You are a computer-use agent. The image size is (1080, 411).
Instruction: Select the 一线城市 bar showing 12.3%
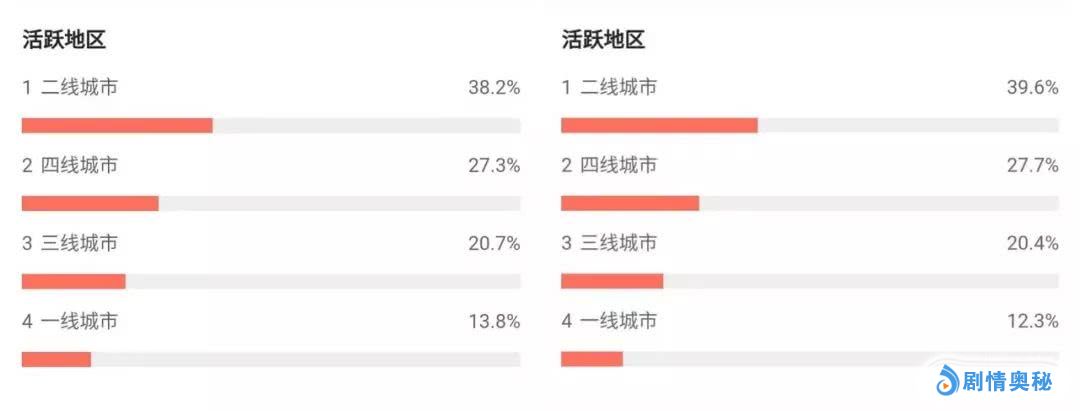pyautogui.click(x=592, y=359)
